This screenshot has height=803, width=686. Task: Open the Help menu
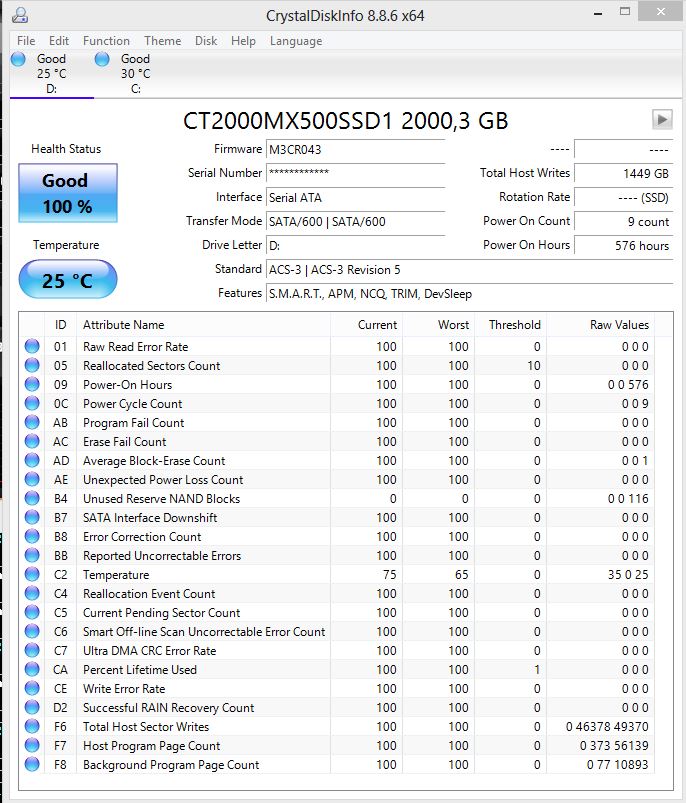coord(243,41)
